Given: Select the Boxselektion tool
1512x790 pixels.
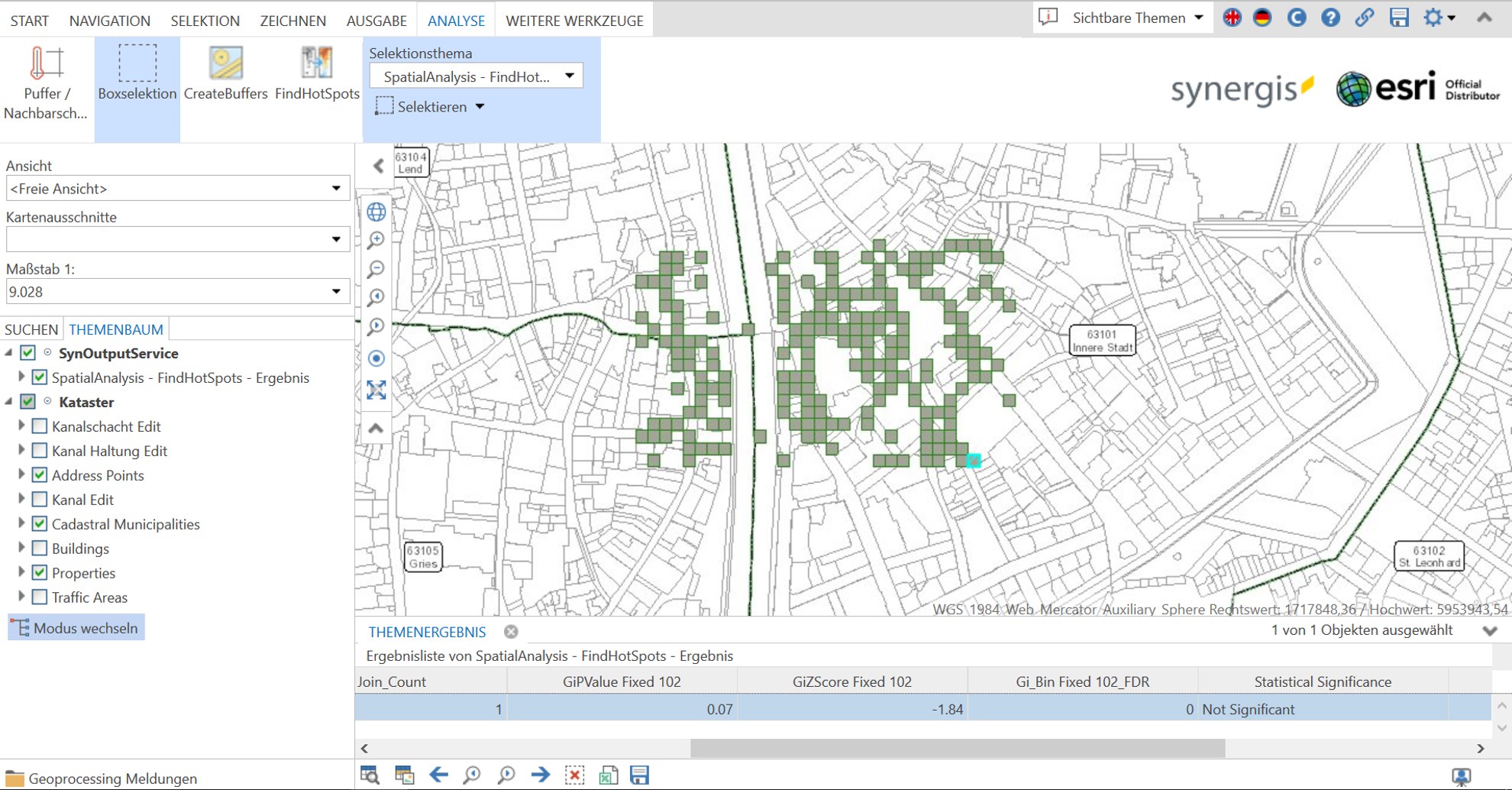Looking at the screenshot, I should point(137,76).
